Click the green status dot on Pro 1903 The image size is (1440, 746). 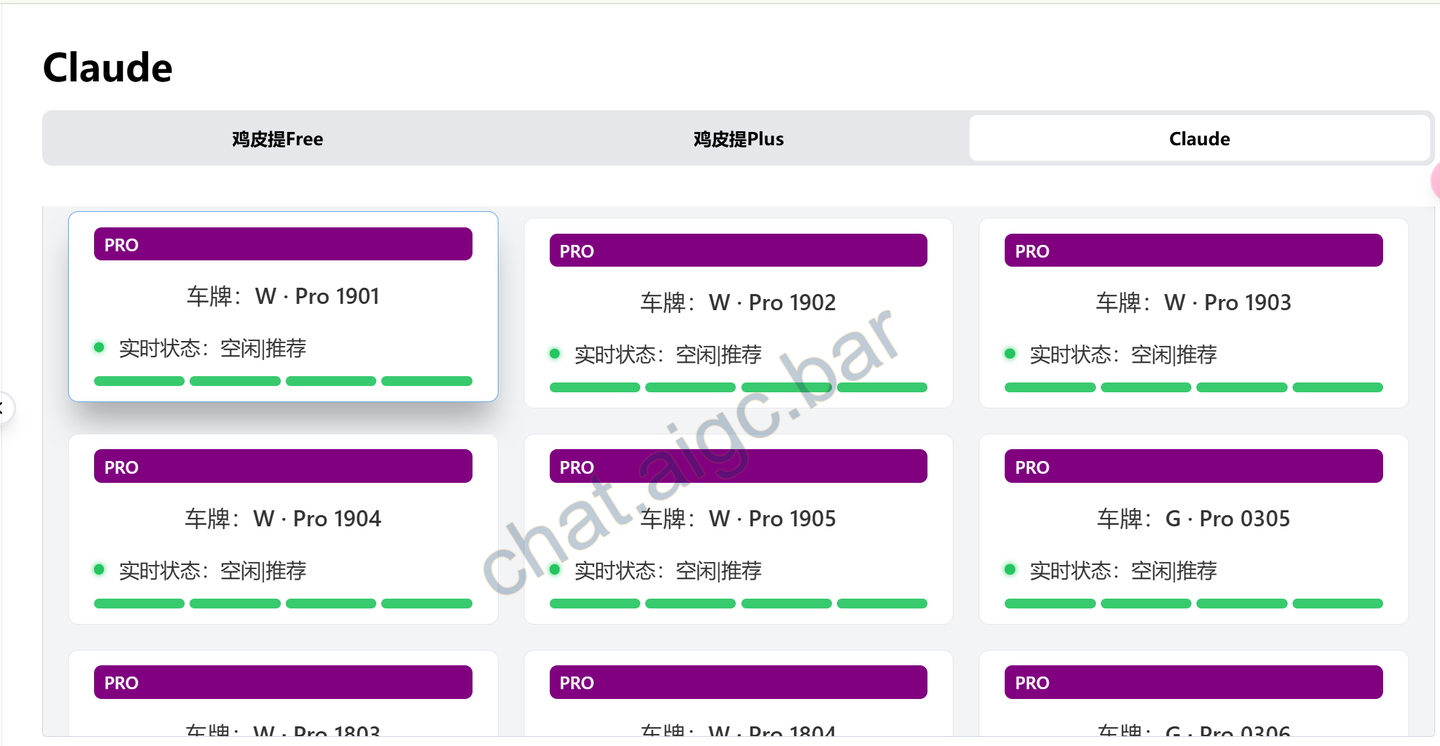(x=1010, y=353)
